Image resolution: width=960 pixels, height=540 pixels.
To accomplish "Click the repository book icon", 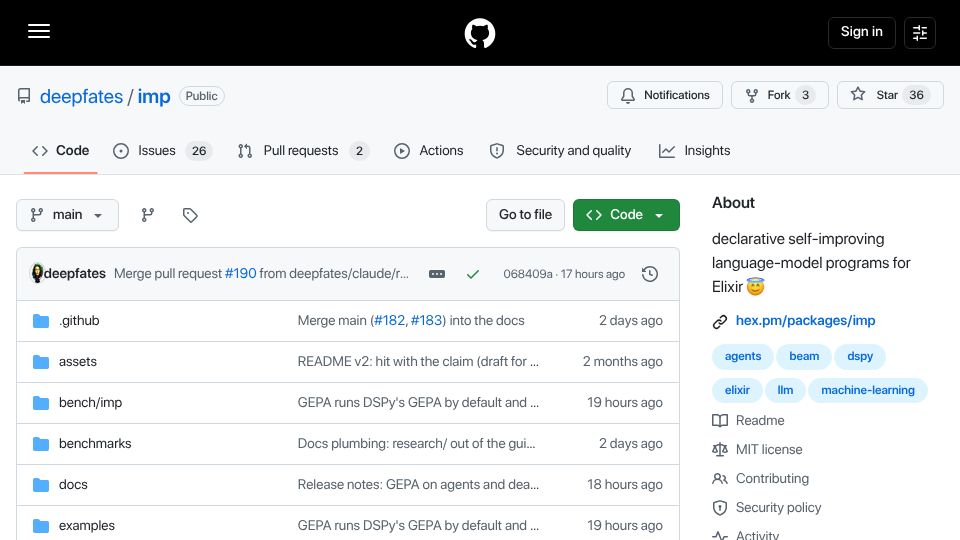I will [24, 96].
